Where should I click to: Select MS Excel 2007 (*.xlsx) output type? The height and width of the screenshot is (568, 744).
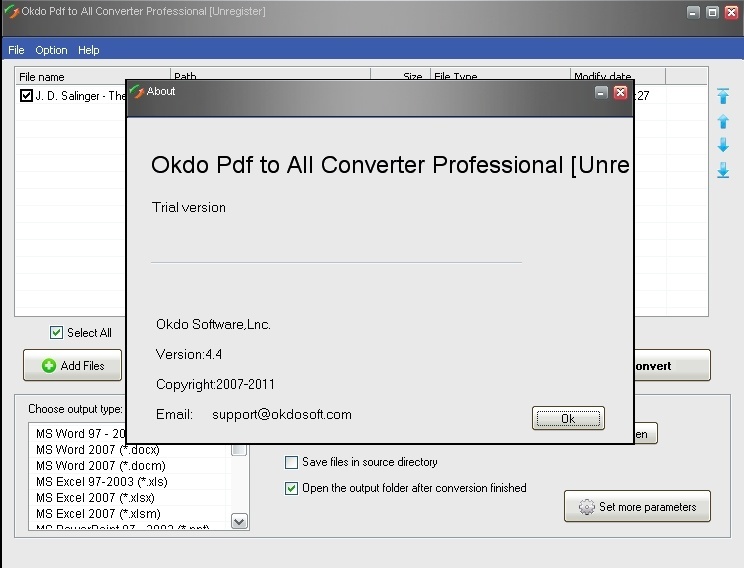(x=95, y=498)
